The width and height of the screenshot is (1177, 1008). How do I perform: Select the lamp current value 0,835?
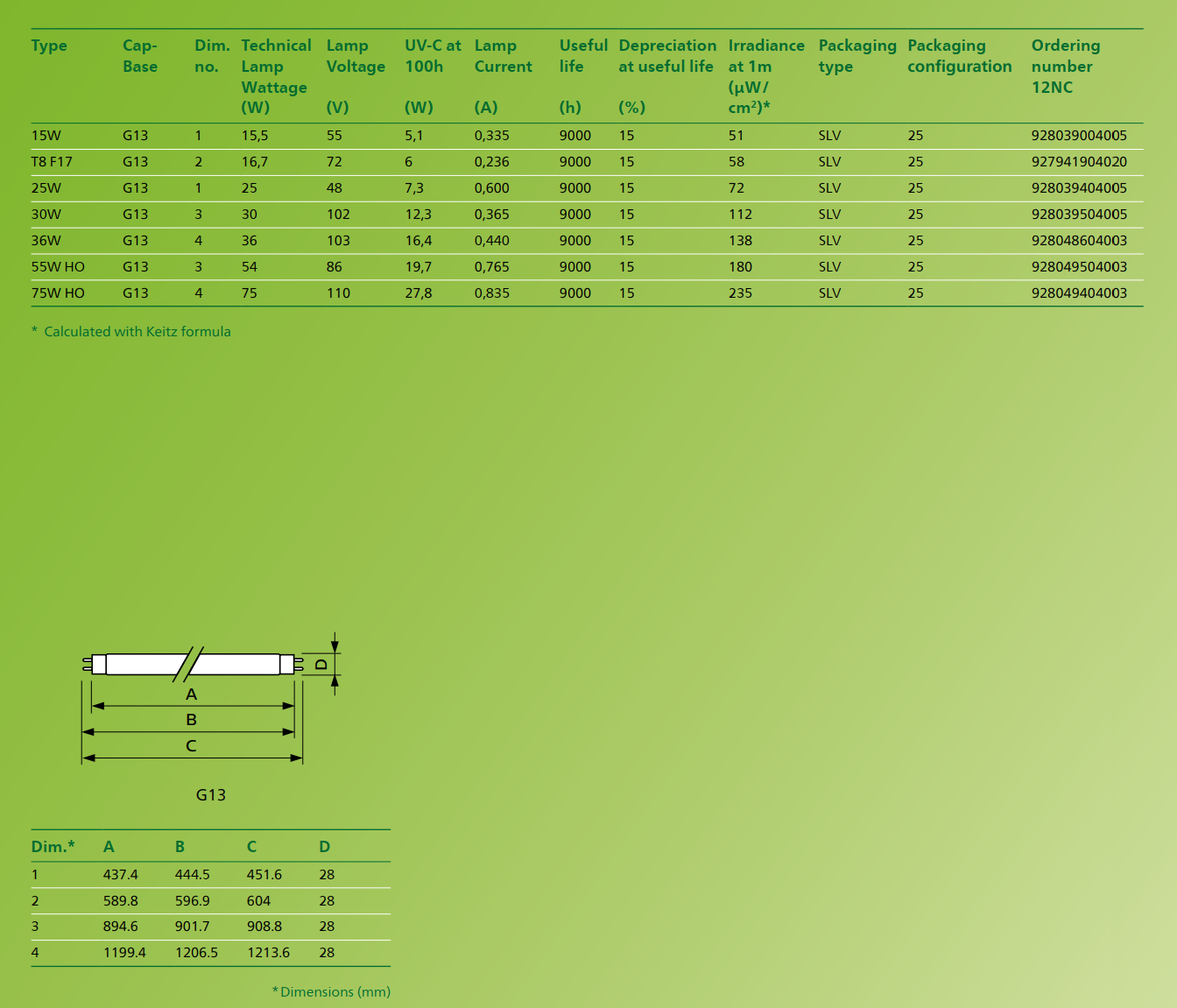coord(491,293)
